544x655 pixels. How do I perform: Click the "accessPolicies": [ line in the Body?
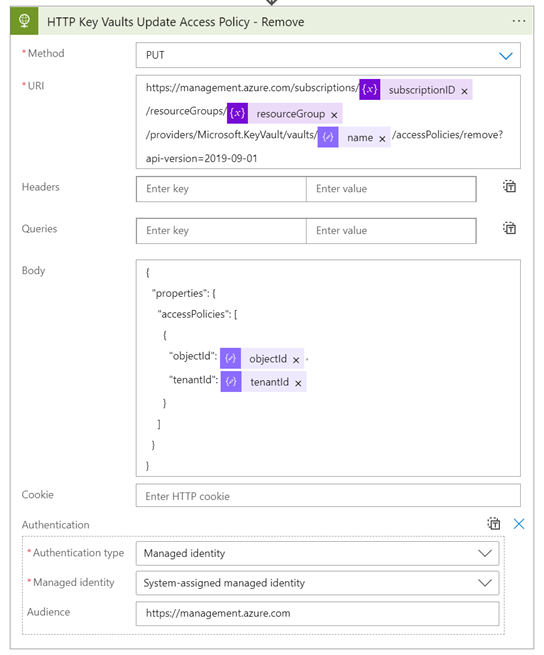pos(197,314)
